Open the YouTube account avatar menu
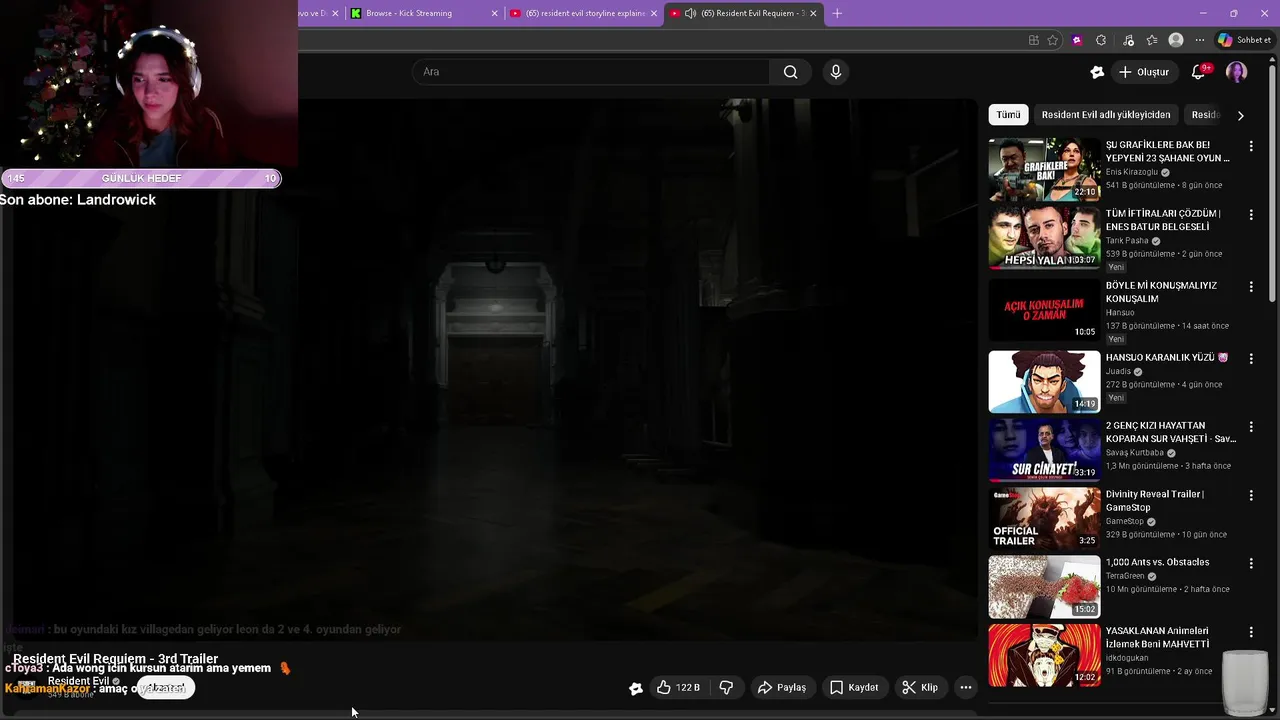Viewport: 1280px width, 720px height. [x=1237, y=72]
